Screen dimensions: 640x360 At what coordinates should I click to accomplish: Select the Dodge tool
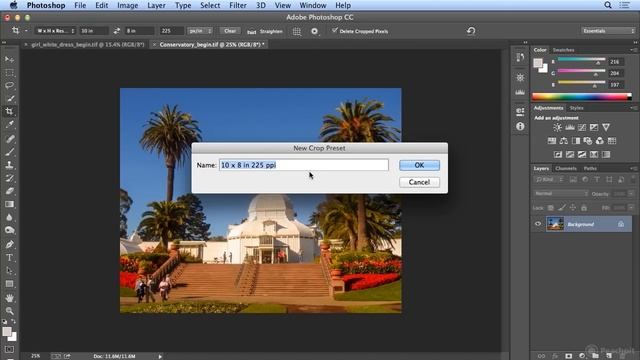tap(9, 230)
